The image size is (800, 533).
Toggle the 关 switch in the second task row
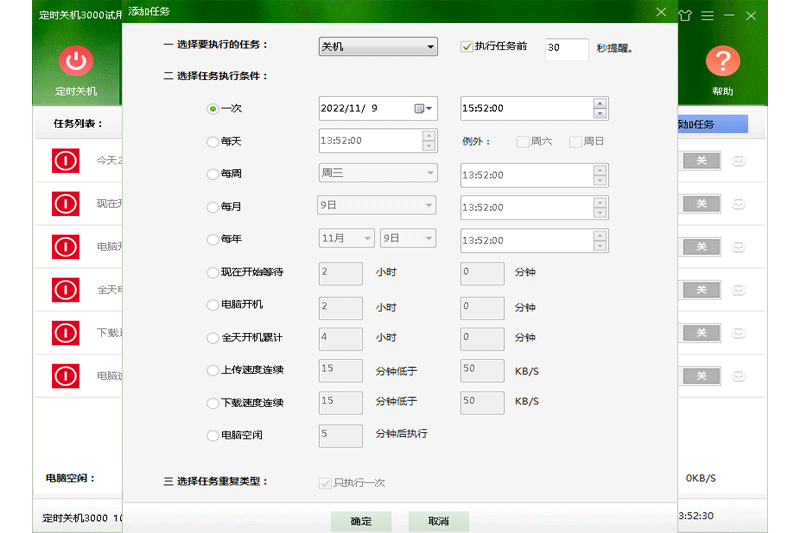[702, 204]
